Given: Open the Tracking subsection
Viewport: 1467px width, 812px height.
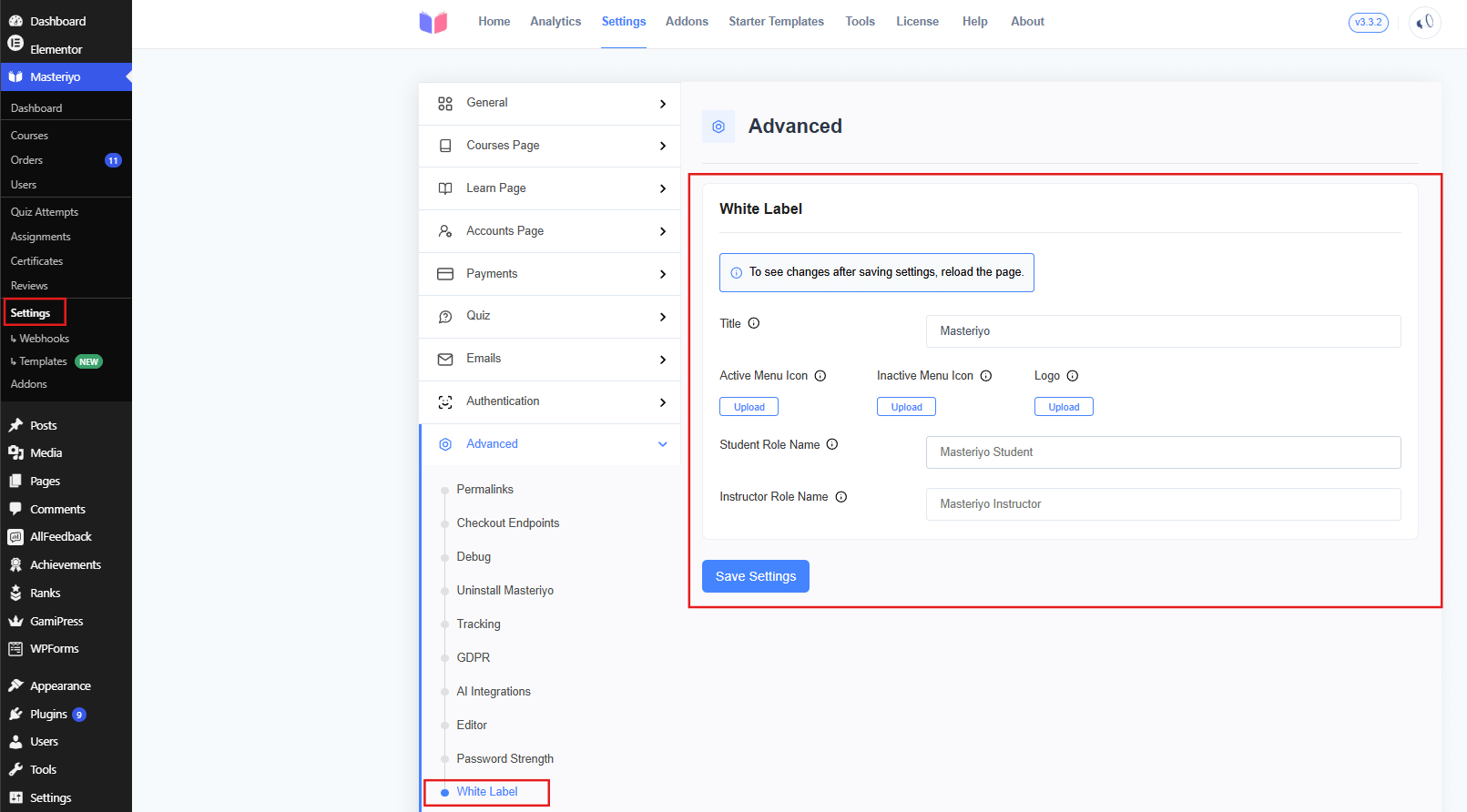Looking at the screenshot, I should point(479,624).
